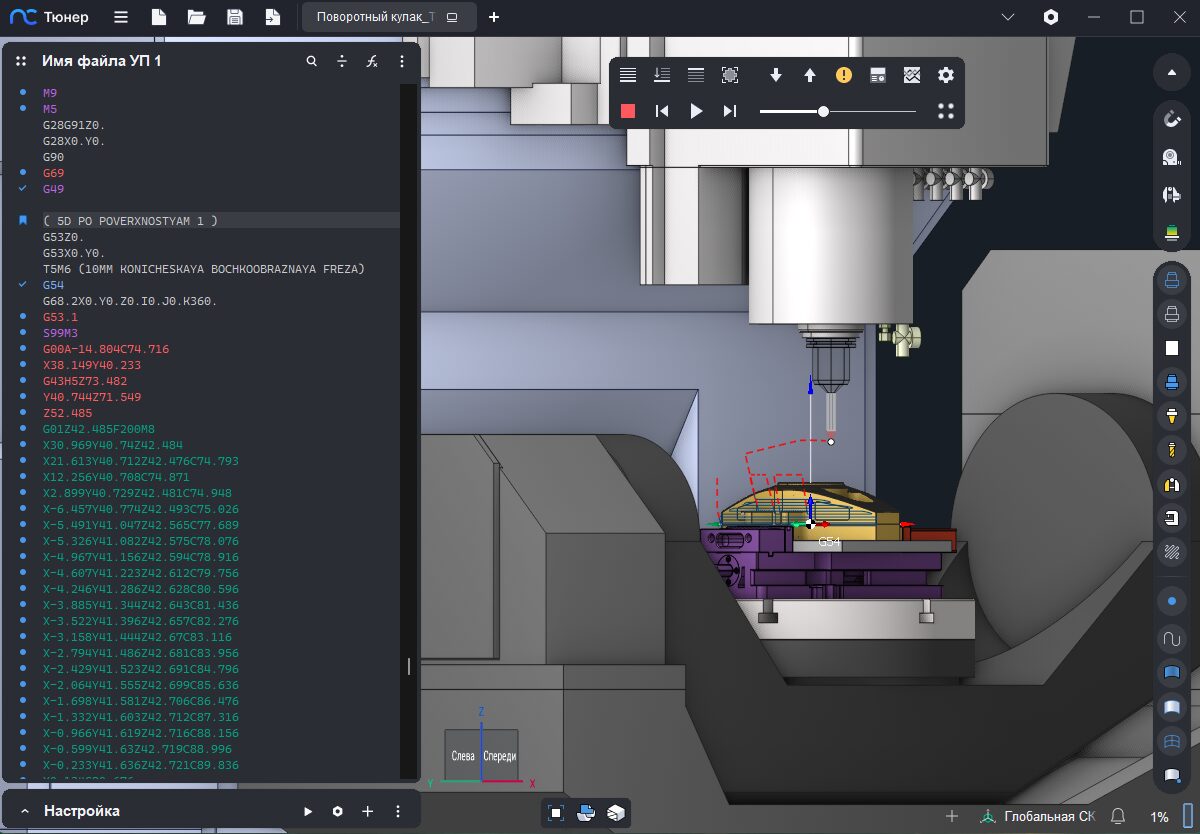Viewport: 1200px width, 834px height.
Task: Click the magnet snap icon
Action: (1171, 119)
